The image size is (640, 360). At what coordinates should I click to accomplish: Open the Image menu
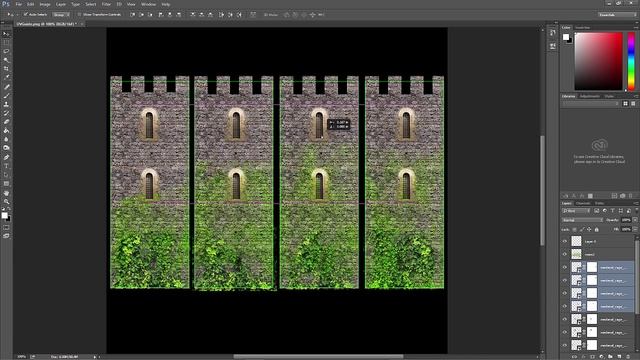tap(45, 4)
